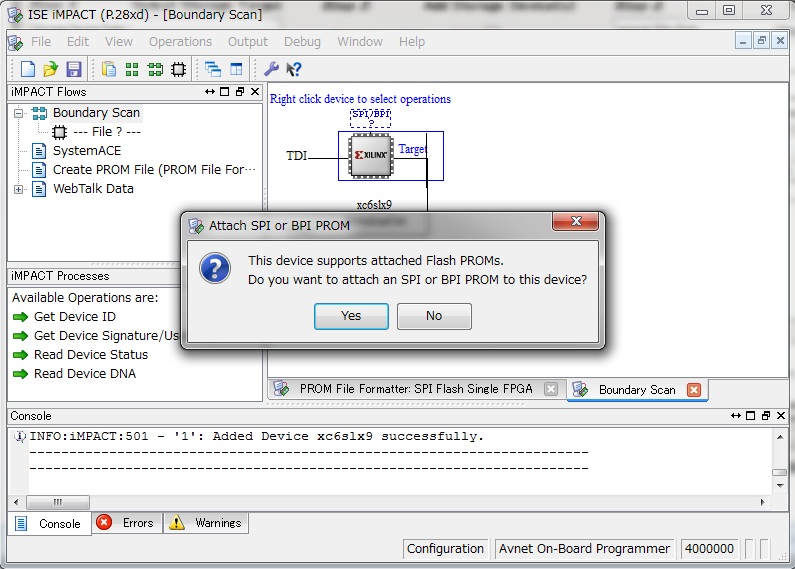Open the Window menu
Viewport: 795px width, 569px height.
point(359,42)
